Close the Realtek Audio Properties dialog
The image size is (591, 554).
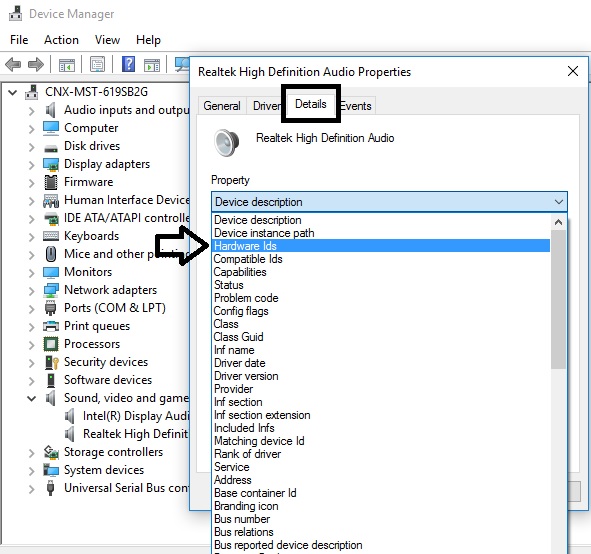pyautogui.click(x=573, y=71)
